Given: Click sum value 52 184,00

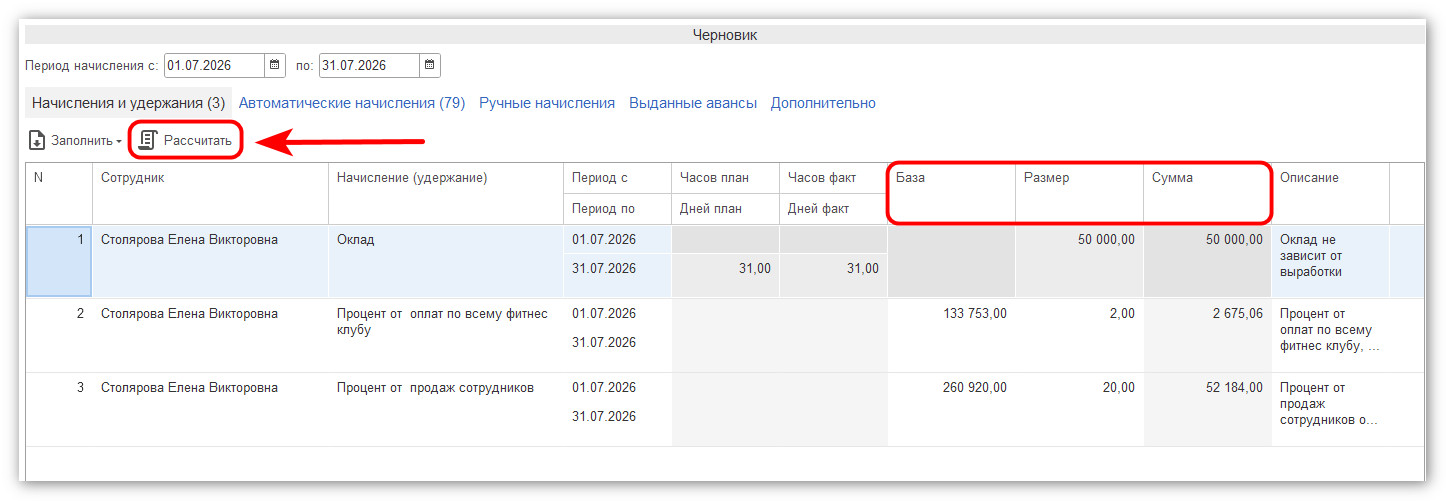Looking at the screenshot, I should (1207, 409).
